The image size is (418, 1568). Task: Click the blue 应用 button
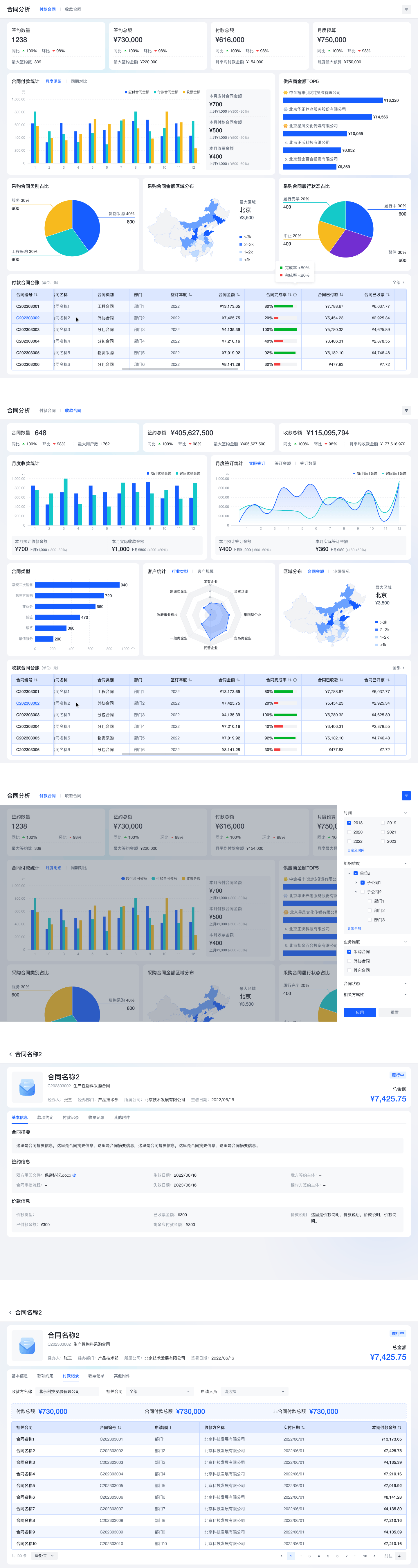[x=360, y=1012]
